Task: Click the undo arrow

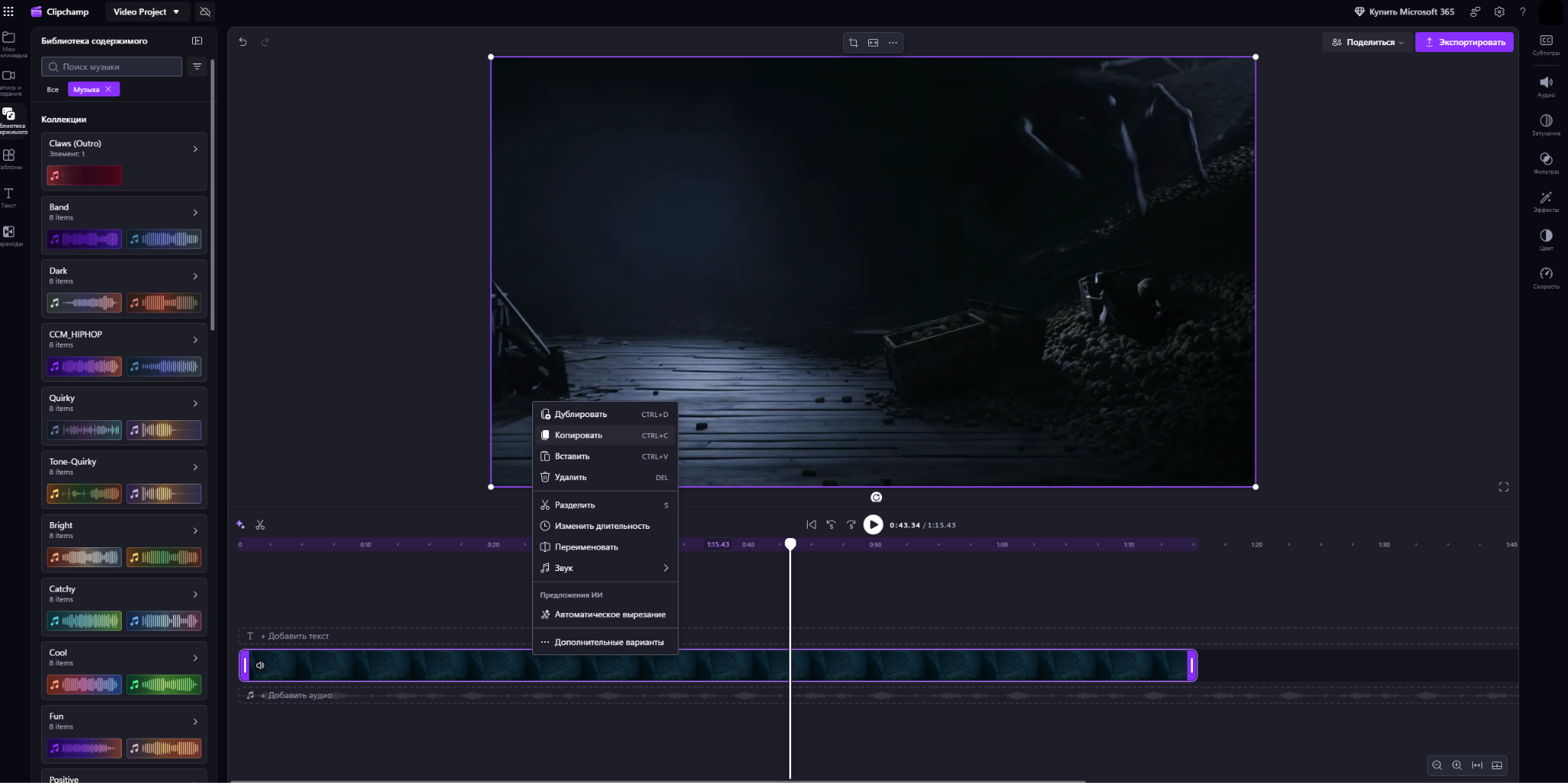Action: (x=243, y=42)
